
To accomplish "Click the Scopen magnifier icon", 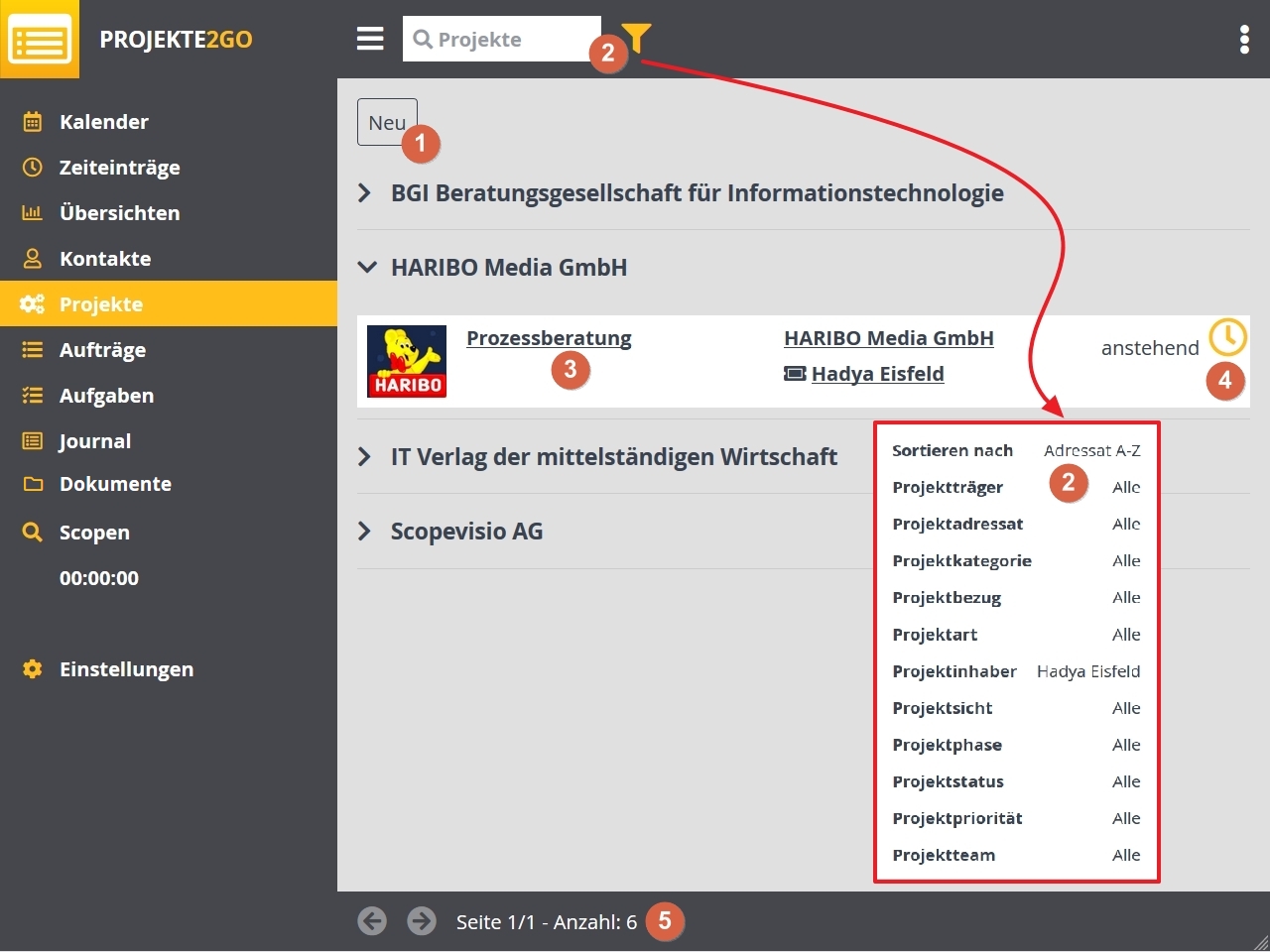I will pos(33,533).
